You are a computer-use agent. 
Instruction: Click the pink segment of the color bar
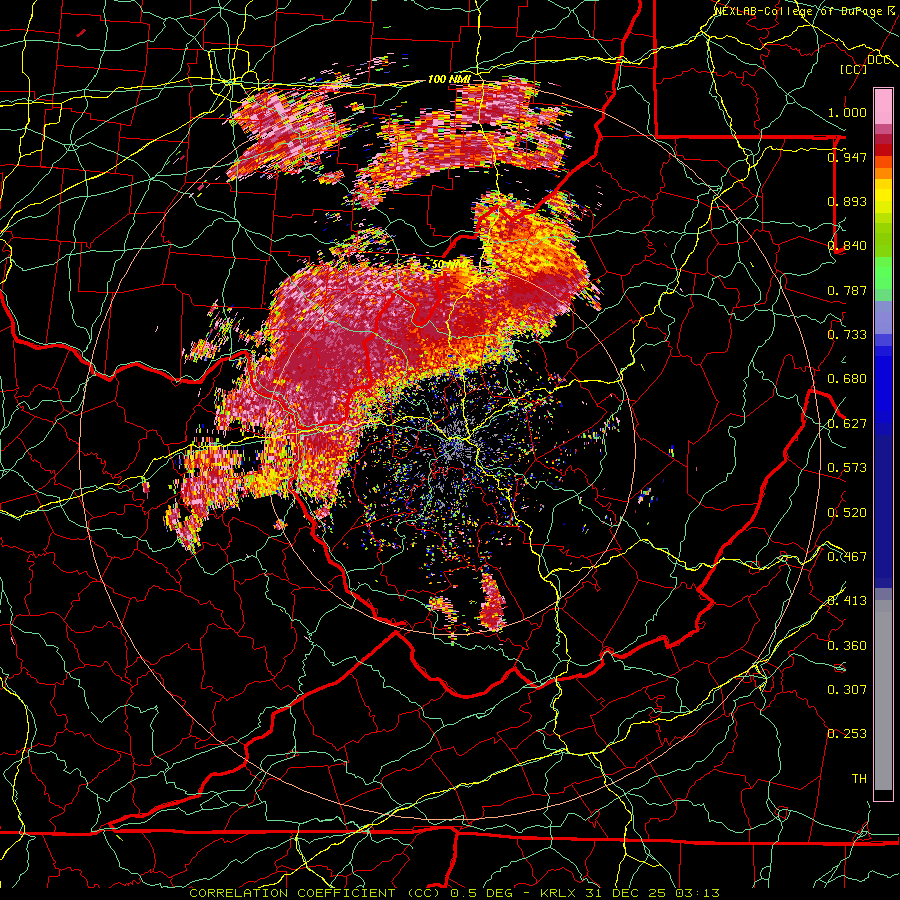(883, 106)
